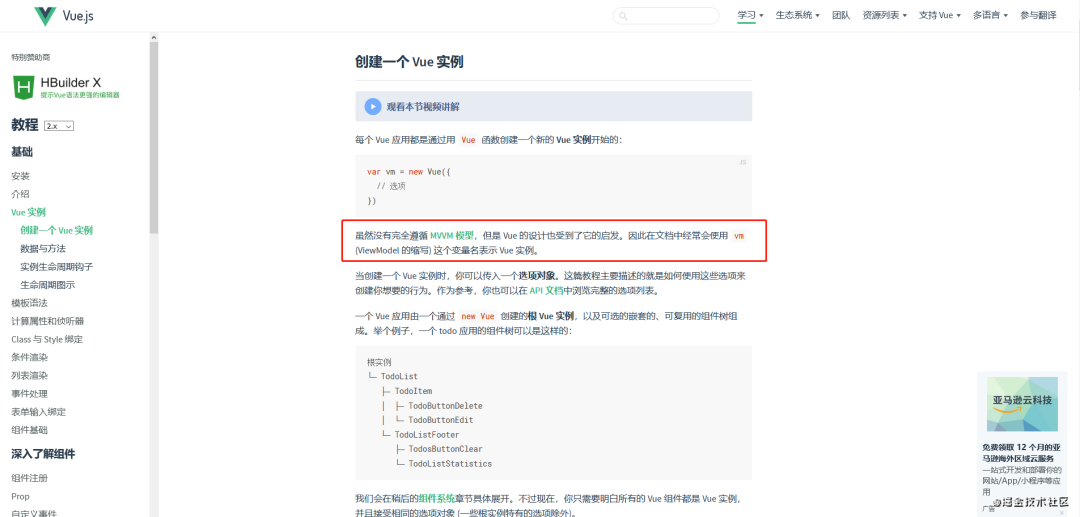Expand the 支持 Vue dropdown
The image size is (1080, 517).
939,15
